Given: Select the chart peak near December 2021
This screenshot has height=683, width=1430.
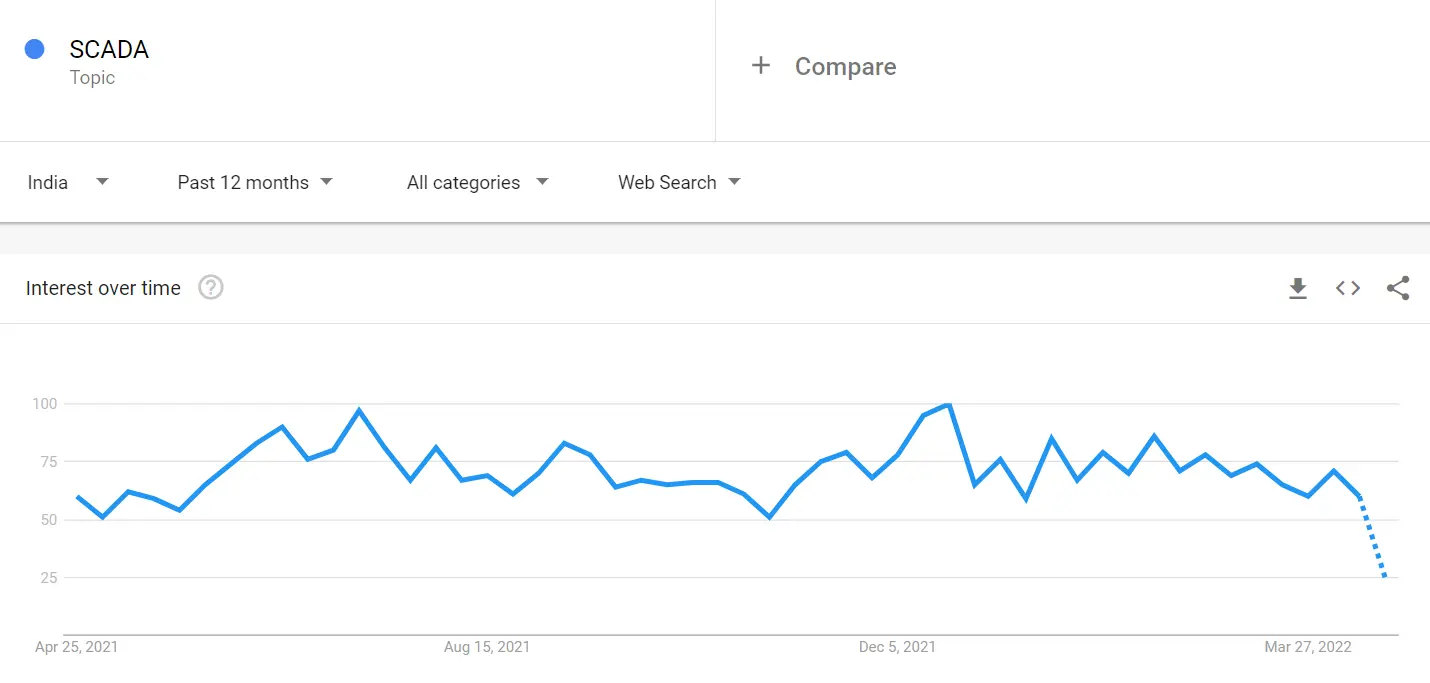Looking at the screenshot, I should (948, 404).
